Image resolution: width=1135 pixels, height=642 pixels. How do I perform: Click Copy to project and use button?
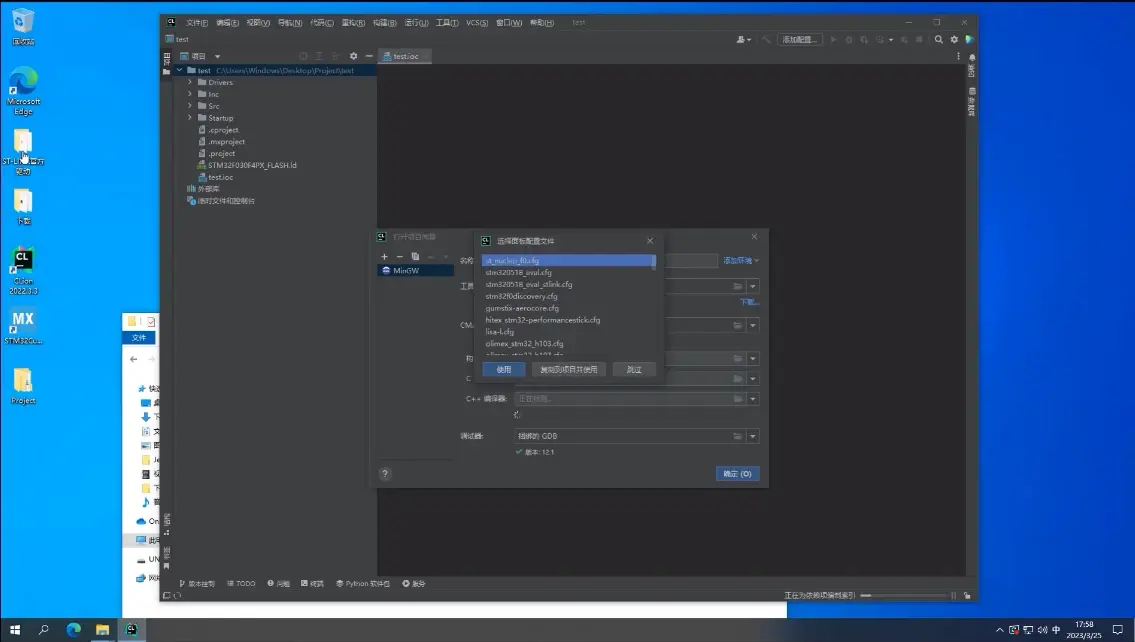[x=568, y=369]
